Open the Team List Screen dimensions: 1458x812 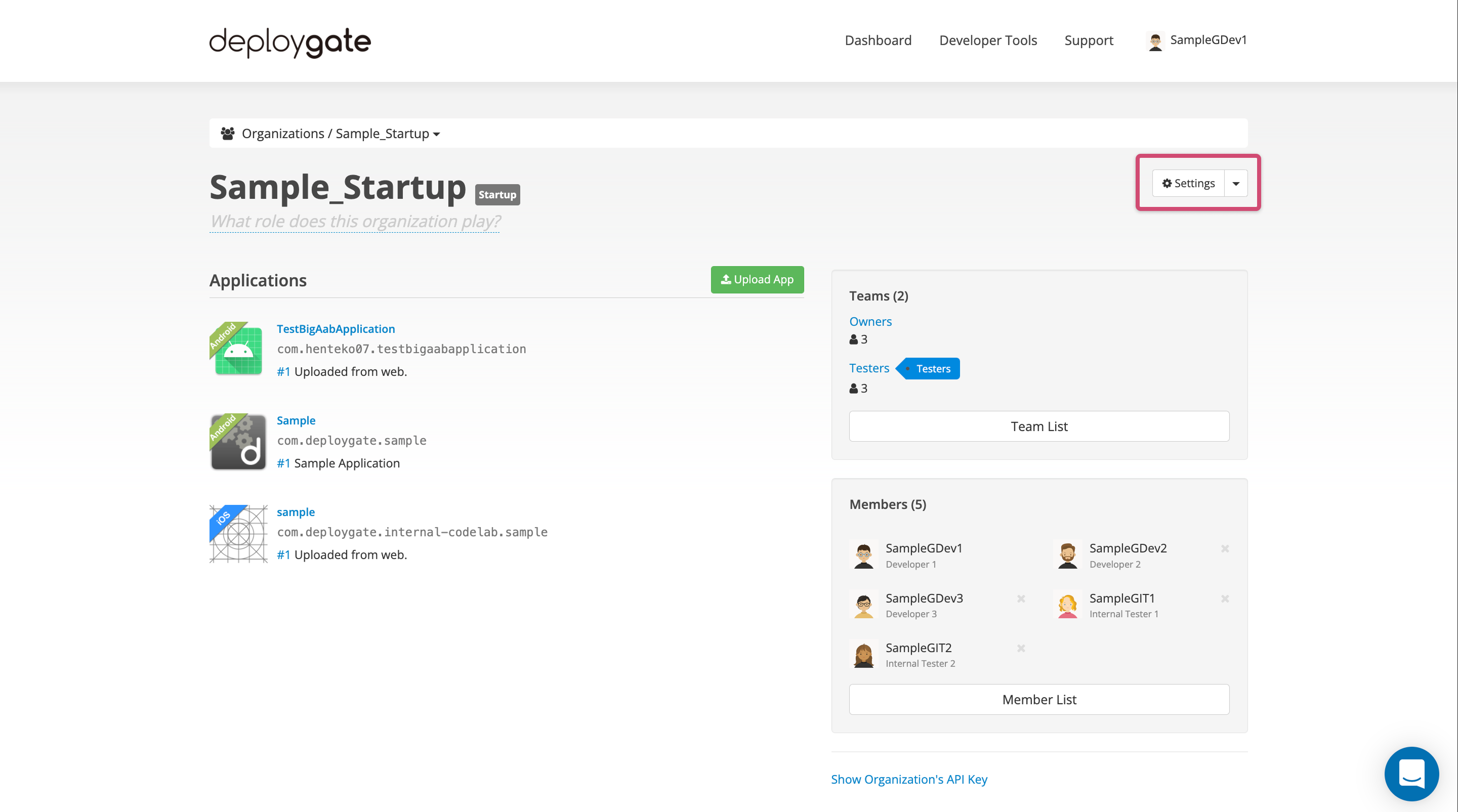(1038, 426)
